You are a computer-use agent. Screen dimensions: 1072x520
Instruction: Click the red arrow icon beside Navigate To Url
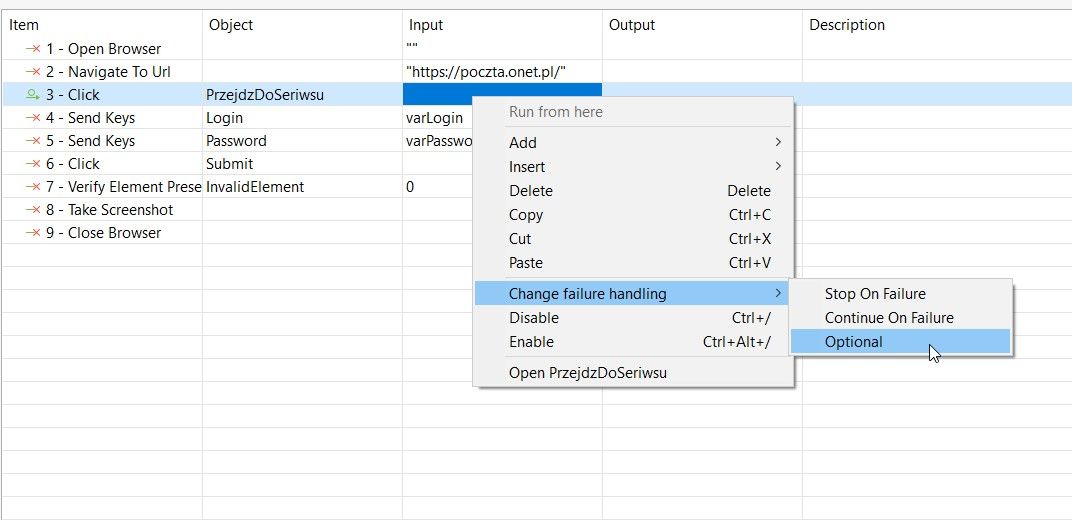(33, 72)
